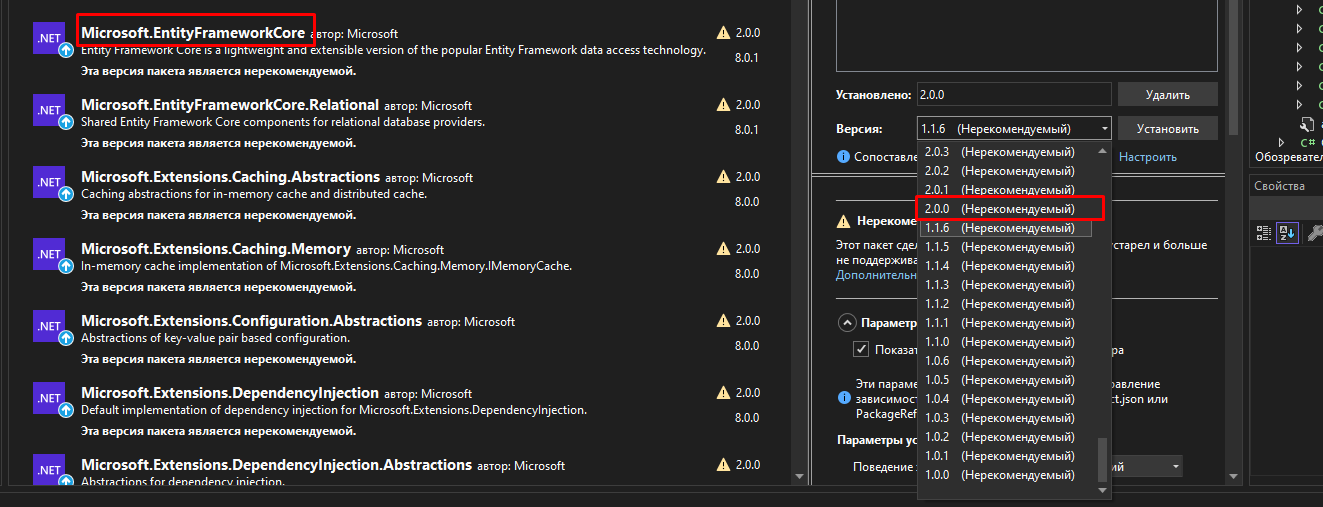1323x507 pixels.
Task: Click the wrench file icon in Solution Explorer
Action: click(1306, 125)
